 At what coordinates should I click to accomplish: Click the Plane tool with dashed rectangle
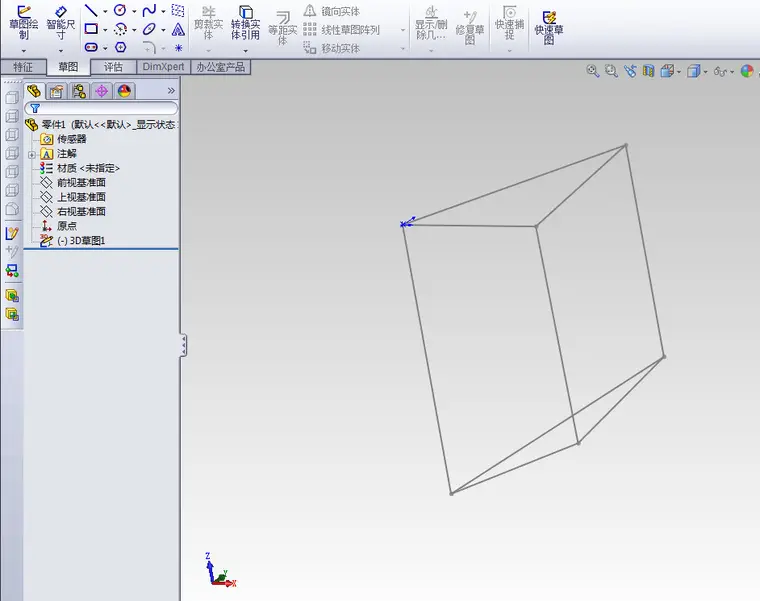178,10
